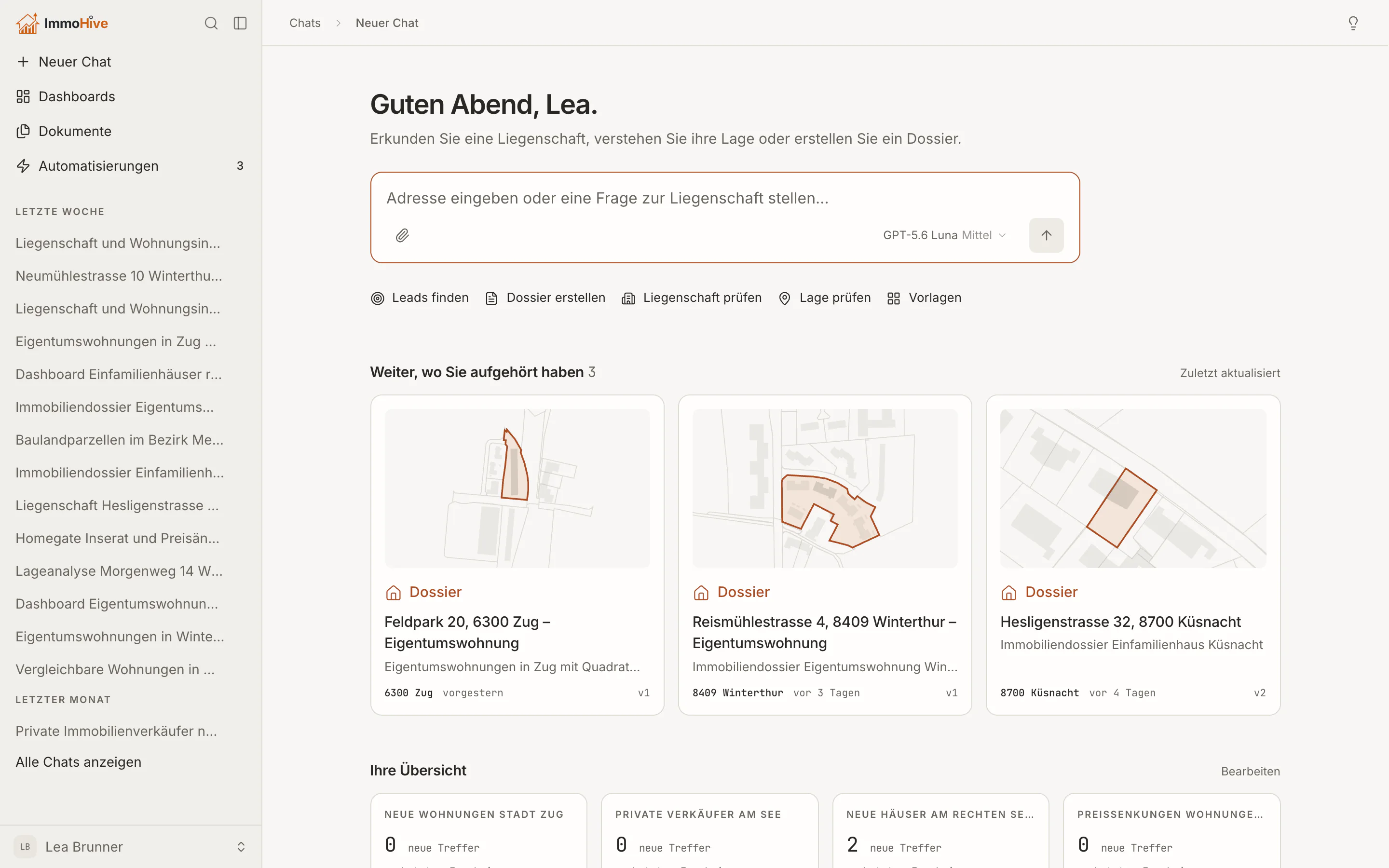
Task: Open the Vorlagen shortcut
Action: (x=924, y=298)
